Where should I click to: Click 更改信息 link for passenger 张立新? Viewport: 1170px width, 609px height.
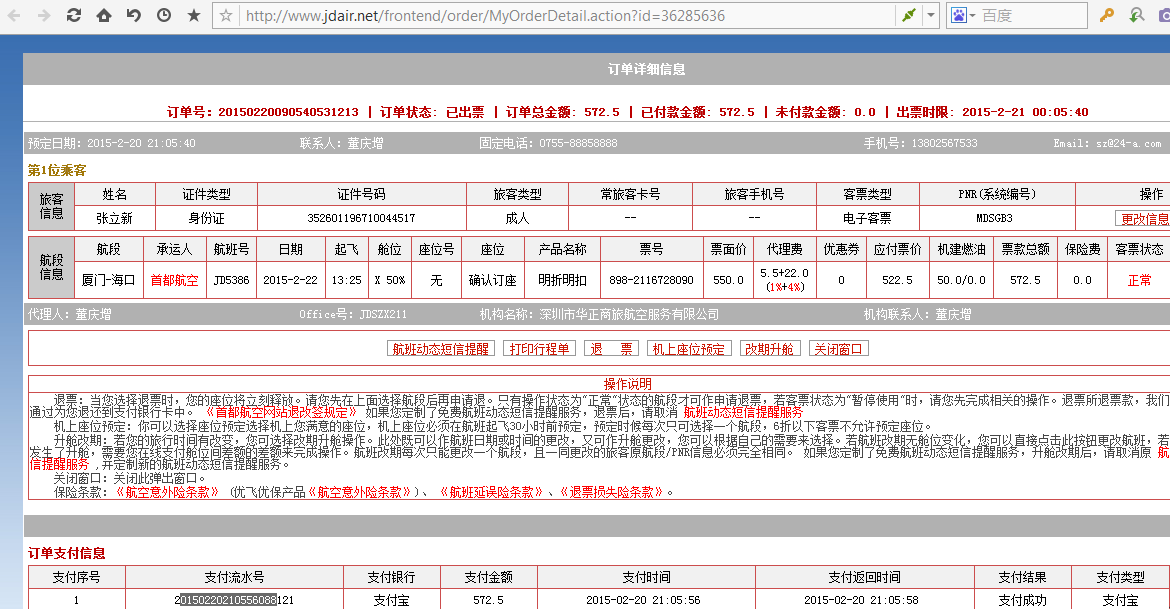coord(1145,219)
